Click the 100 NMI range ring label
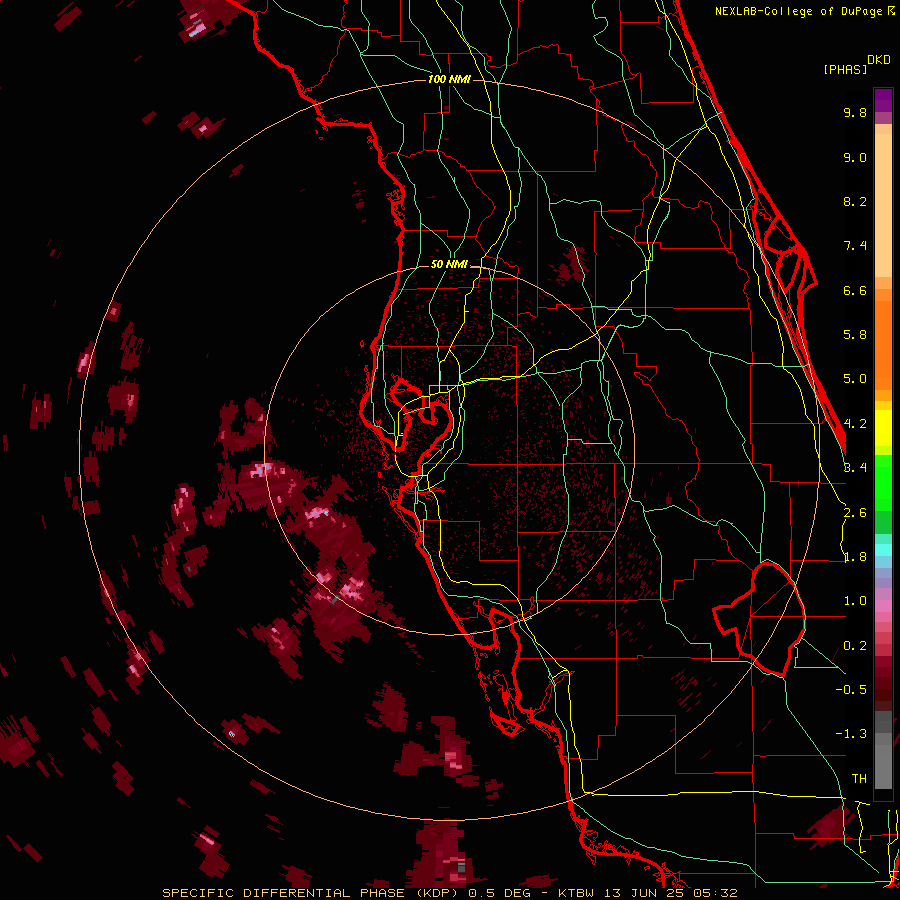This screenshot has height=900, width=900. [x=449, y=79]
